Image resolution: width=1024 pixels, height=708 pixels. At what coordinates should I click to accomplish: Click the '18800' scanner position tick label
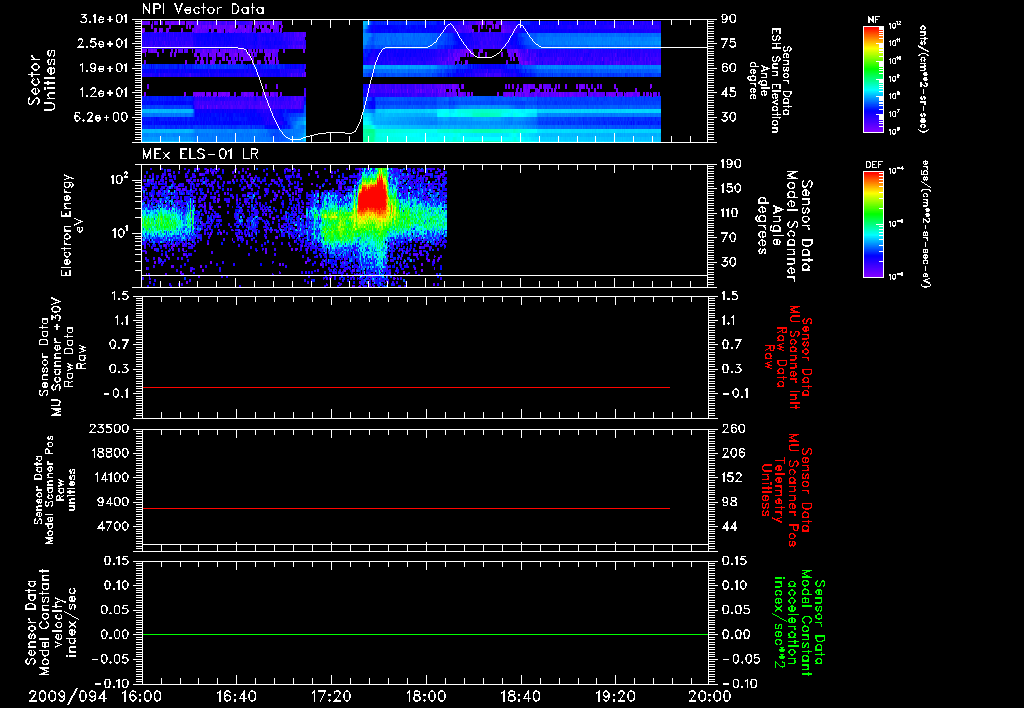click(x=108, y=453)
